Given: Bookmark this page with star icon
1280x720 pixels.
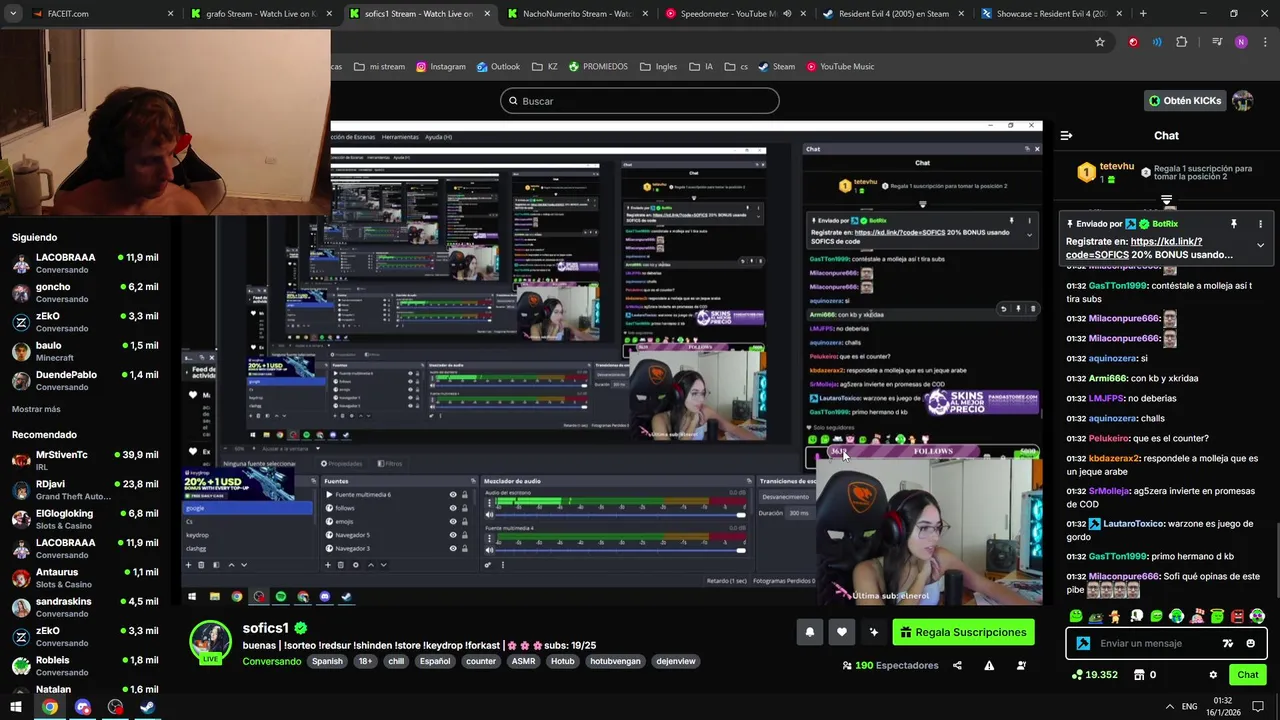Looking at the screenshot, I should coord(1100,42).
